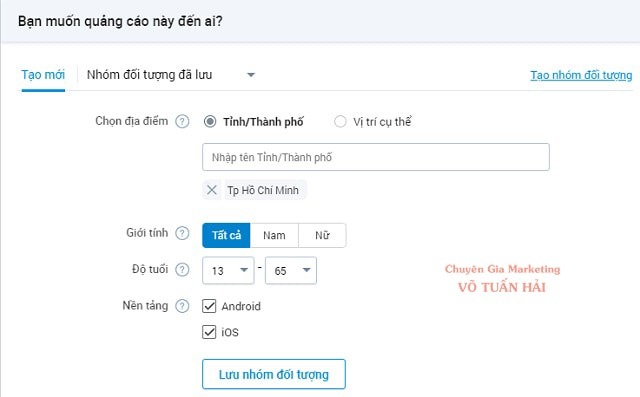The height and width of the screenshot is (397, 640).
Task: Click heading Bạn muốn quảng cáo này đến ai?
Action: point(120,21)
